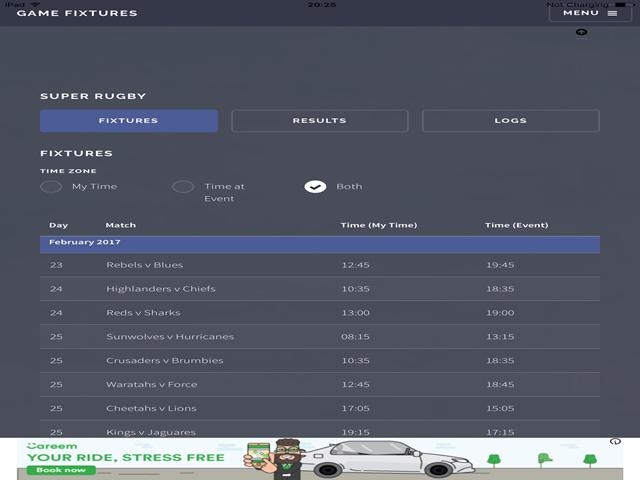Select the Sunwolves v Hurricanes match
This screenshot has height=480, width=640.
pyautogui.click(x=170, y=337)
